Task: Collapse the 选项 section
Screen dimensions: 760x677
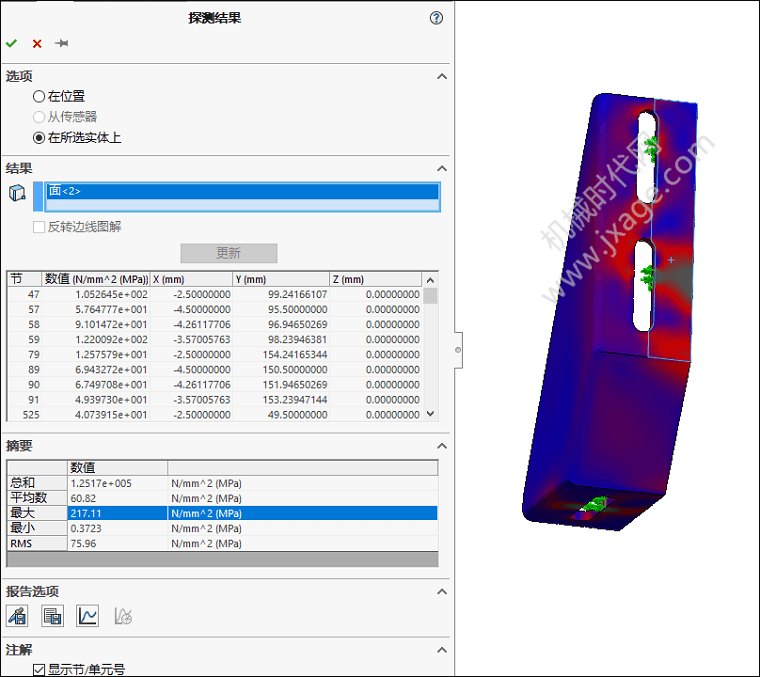Action: point(442,77)
